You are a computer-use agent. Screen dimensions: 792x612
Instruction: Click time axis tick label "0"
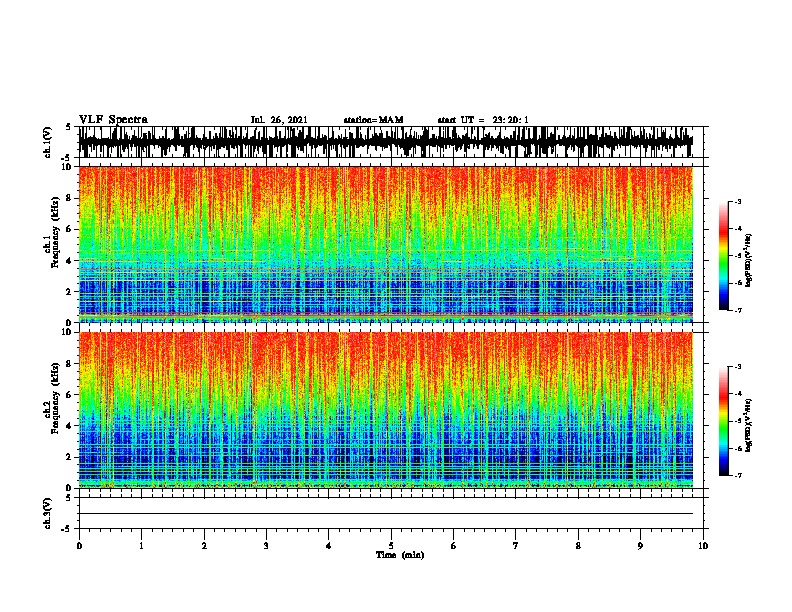click(79, 545)
